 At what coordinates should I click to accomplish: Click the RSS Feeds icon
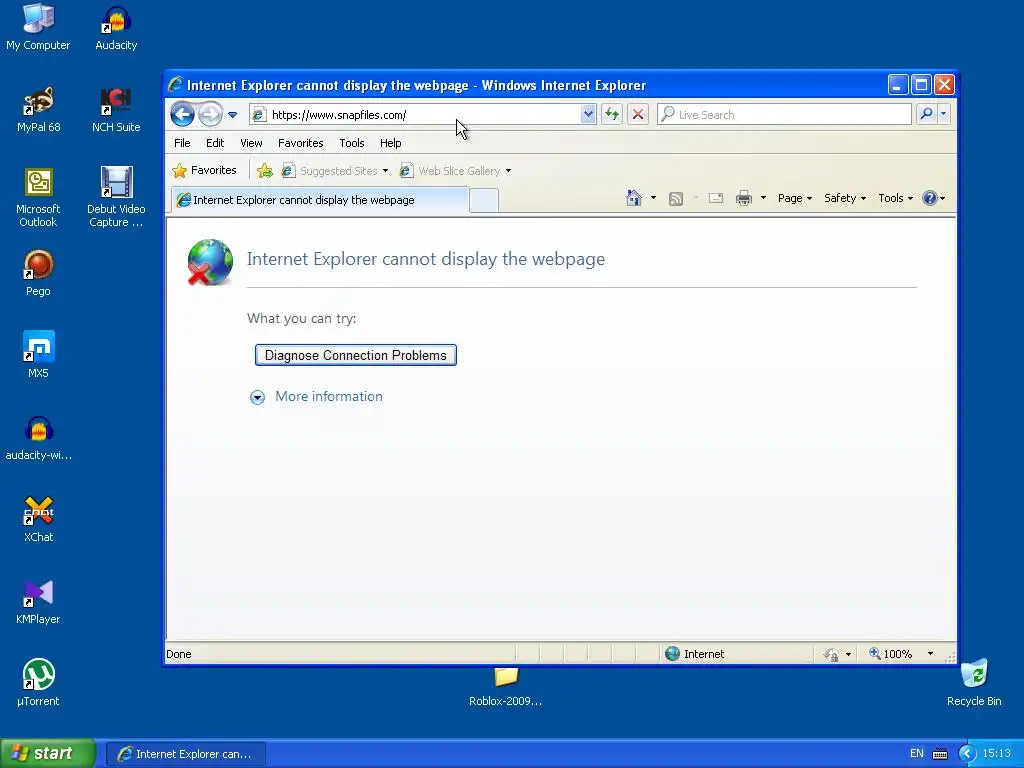pyautogui.click(x=676, y=199)
